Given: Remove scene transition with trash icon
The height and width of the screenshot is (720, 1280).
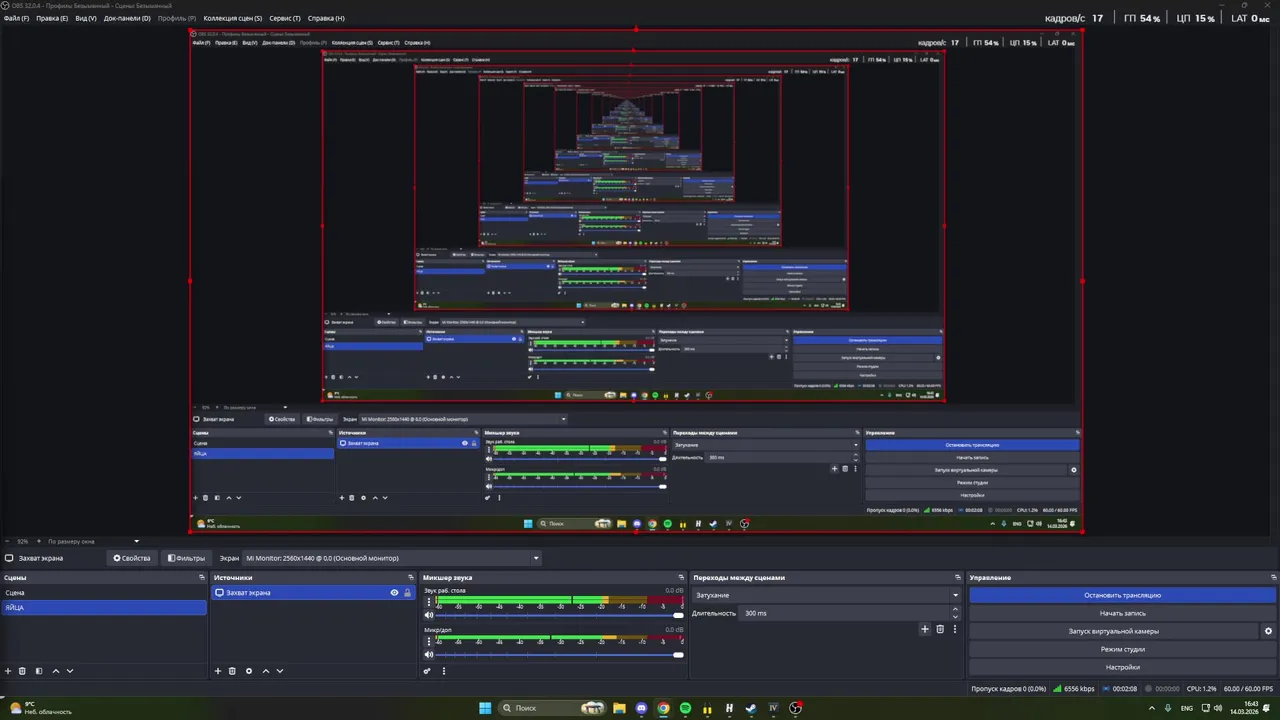Looking at the screenshot, I should pyautogui.click(x=940, y=629).
